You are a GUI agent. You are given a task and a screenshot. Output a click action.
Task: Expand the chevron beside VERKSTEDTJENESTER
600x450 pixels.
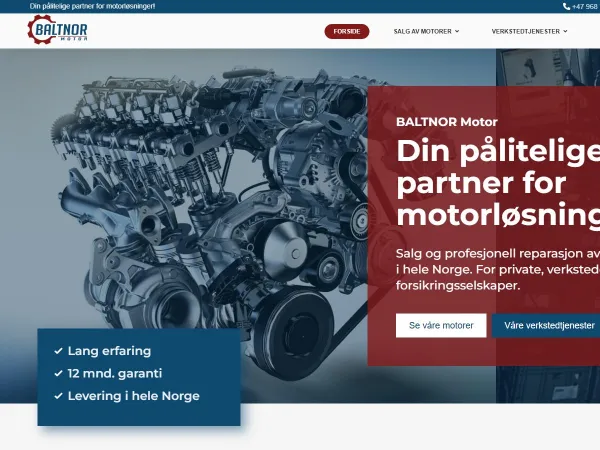point(565,31)
